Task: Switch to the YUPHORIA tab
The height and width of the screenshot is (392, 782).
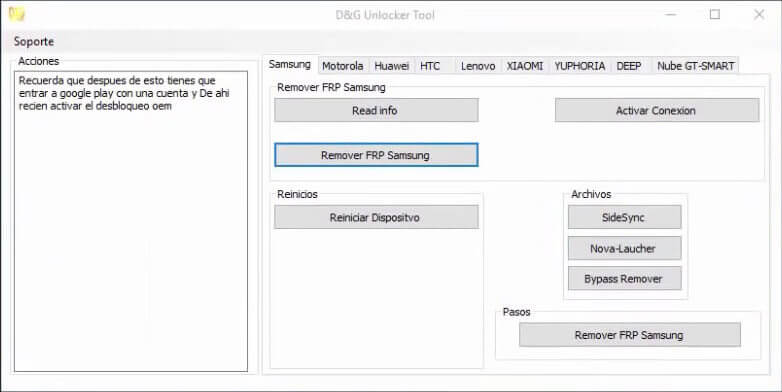Action: click(x=580, y=66)
